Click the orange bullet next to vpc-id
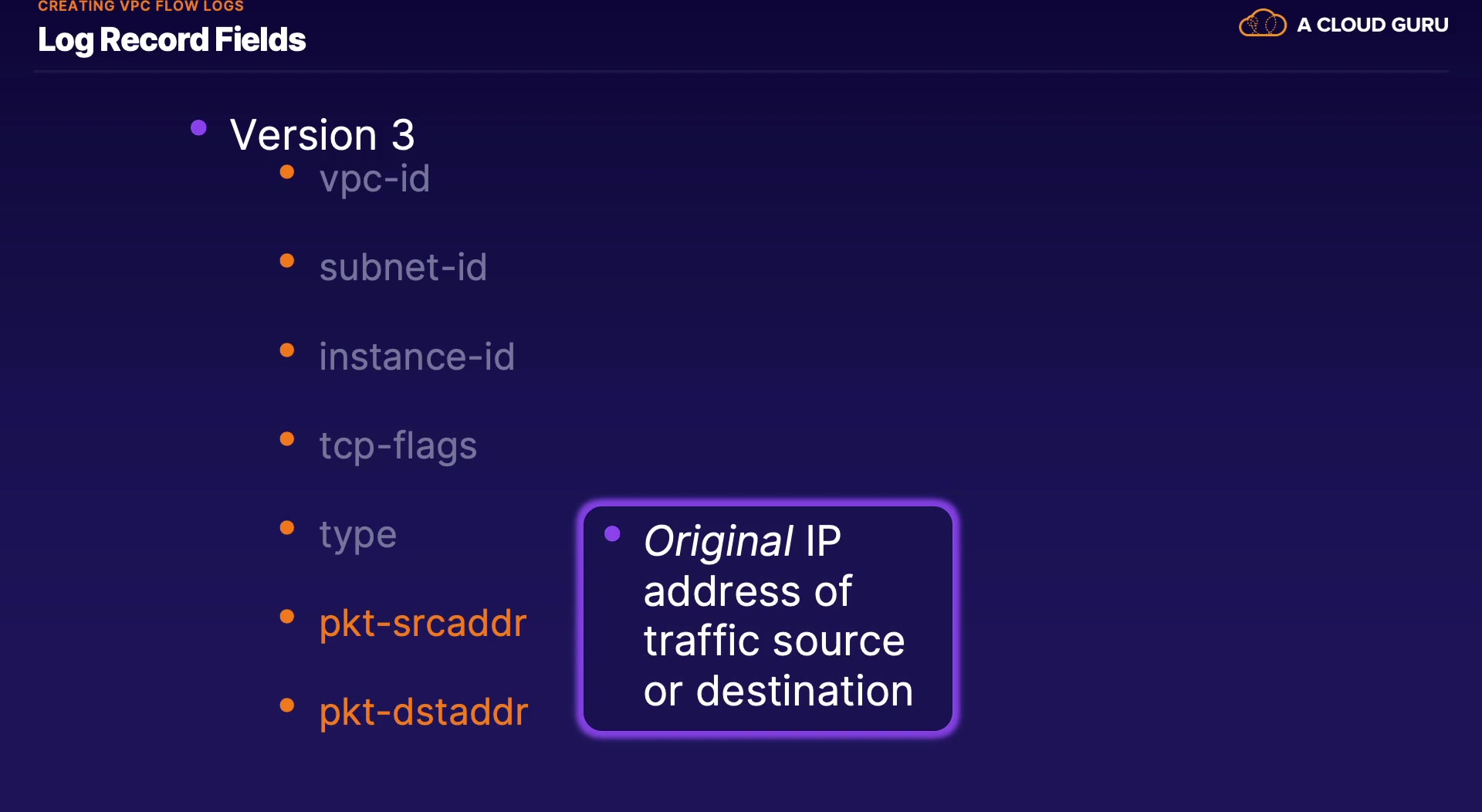The width and height of the screenshot is (1482, 812). pyautogui.click(x=287, y=172)
